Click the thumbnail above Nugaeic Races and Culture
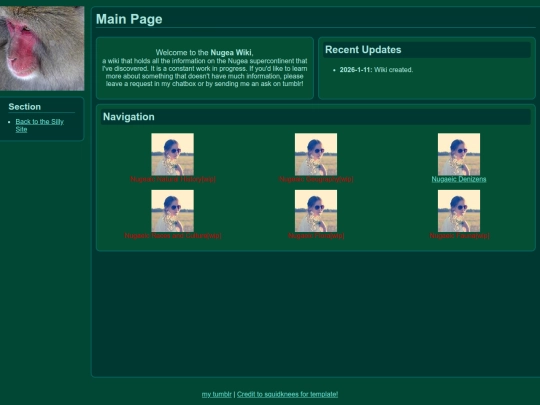Screen dimensions: 540x405 point(173,211)
